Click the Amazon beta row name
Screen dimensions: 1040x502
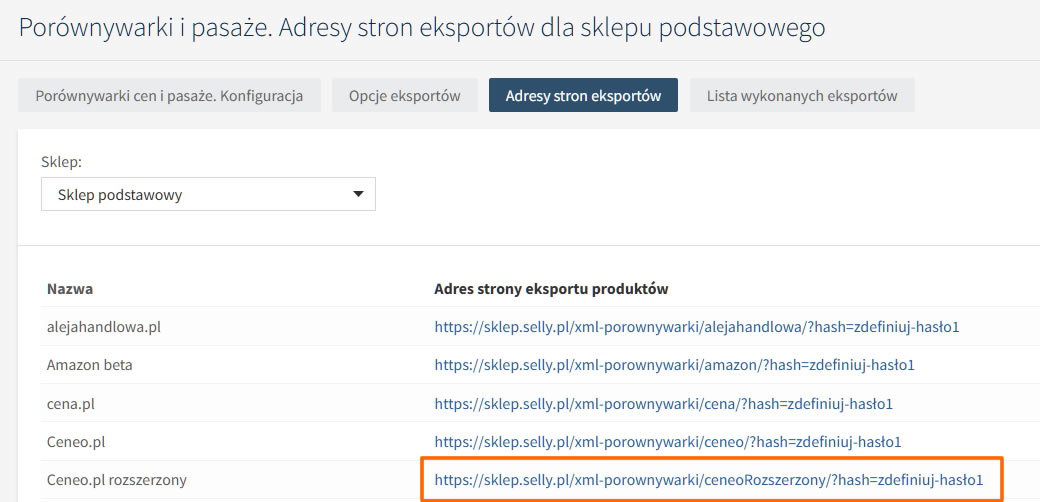[89, 365]
